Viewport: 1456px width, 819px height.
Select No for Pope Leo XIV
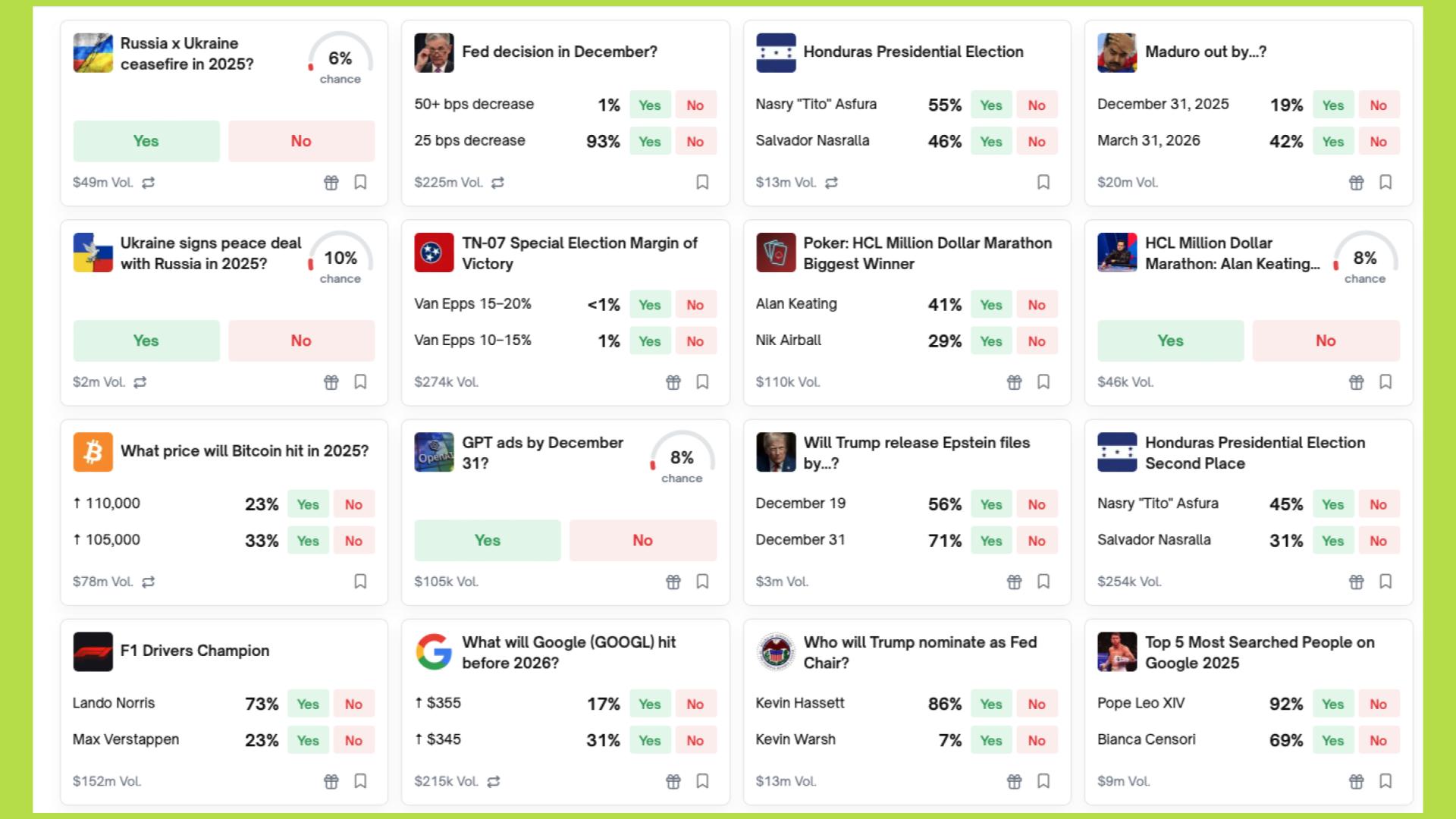(1378, 704)
